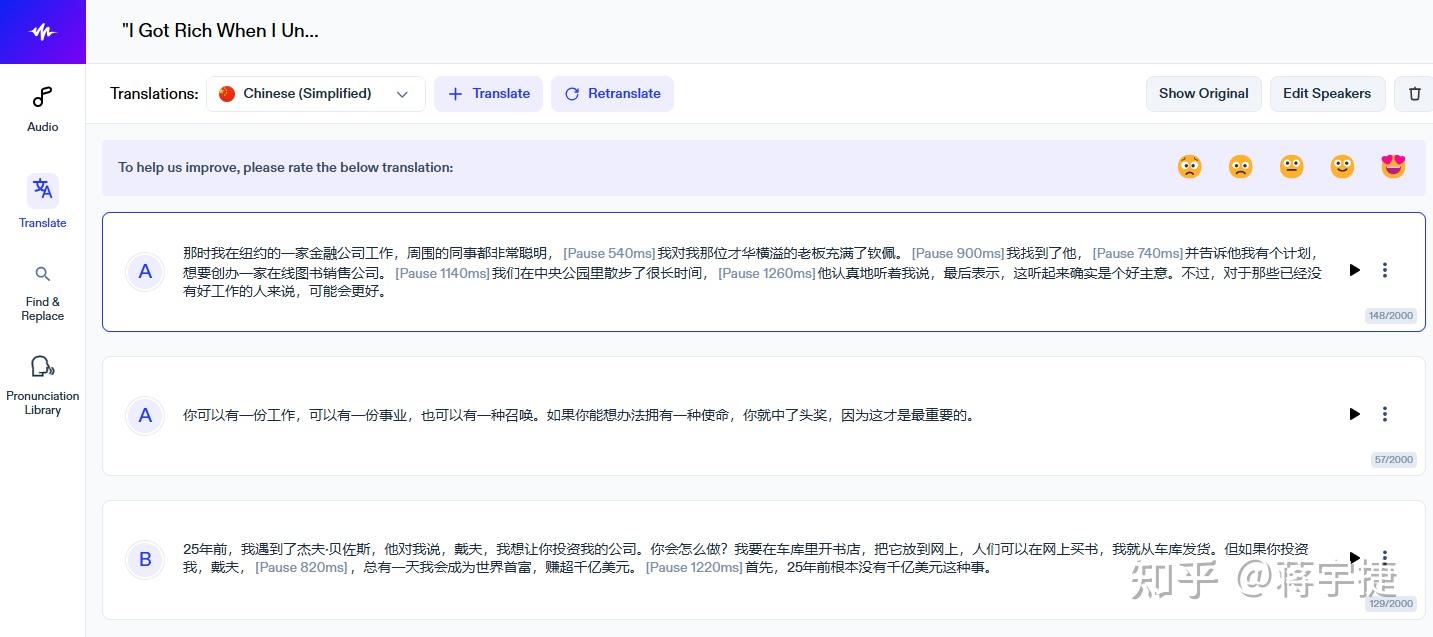The height and width of the screenshot is (637, 1433).
Task: Open the Translate panel from the sidebar
Action: pos(42,200)
